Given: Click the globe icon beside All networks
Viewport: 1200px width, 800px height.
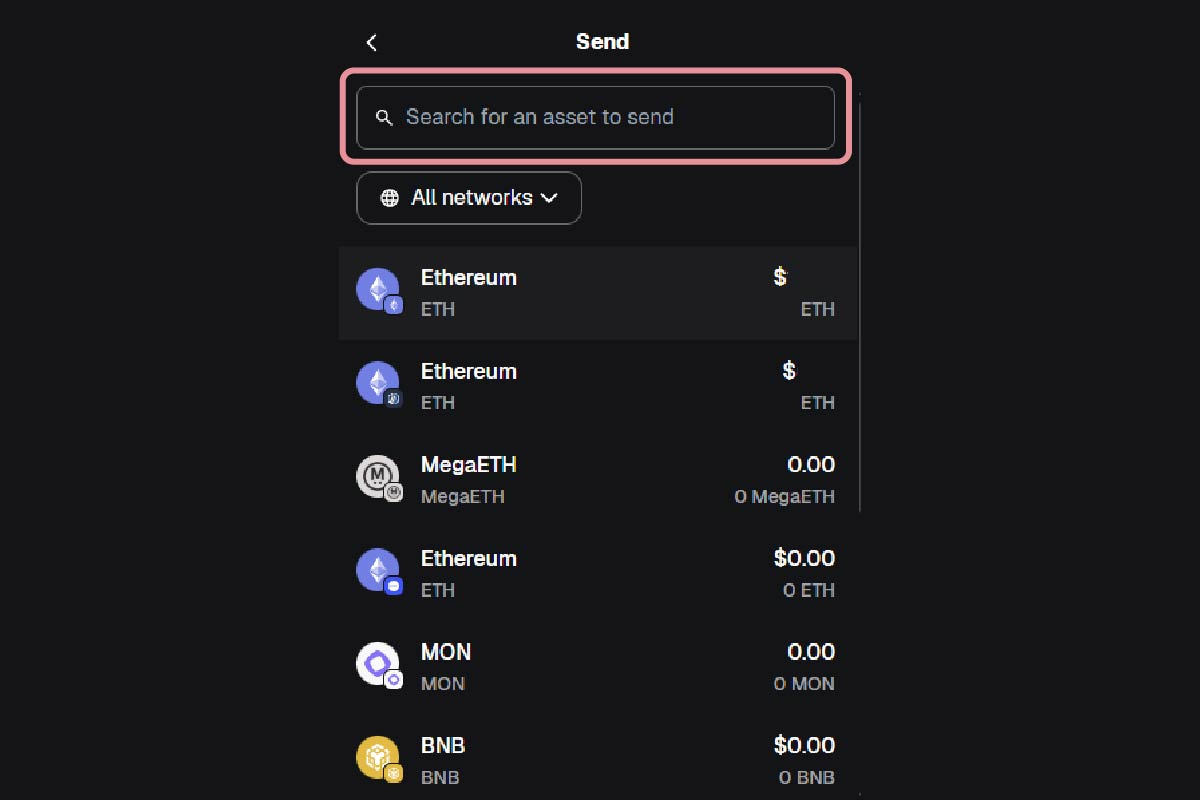Looking at the screenshot, I should point(390,198).
